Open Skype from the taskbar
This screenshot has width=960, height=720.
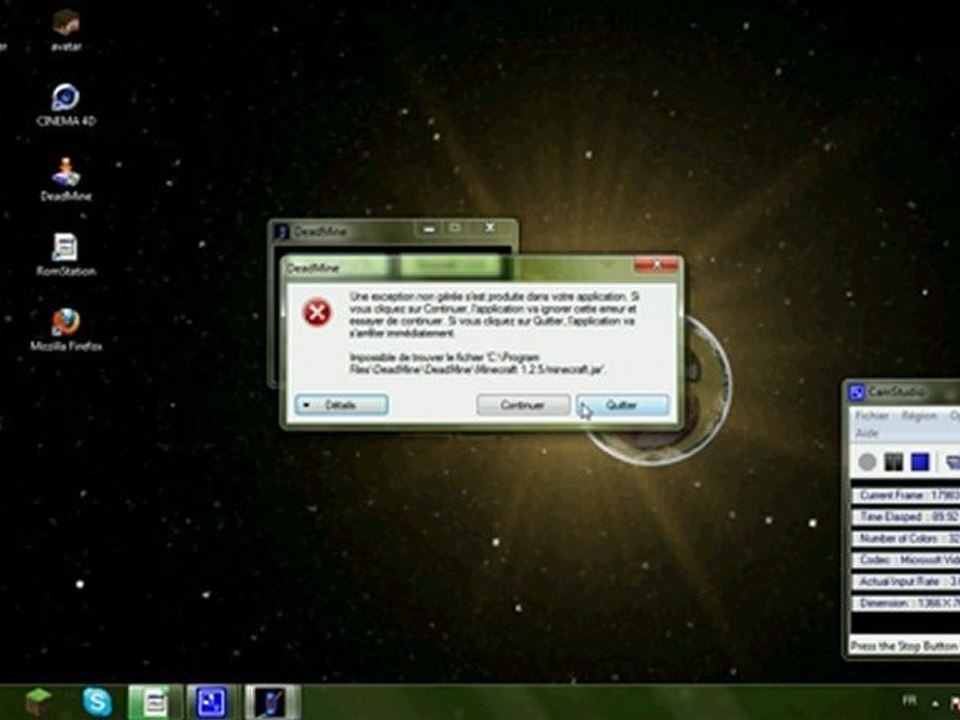[97, 702]
